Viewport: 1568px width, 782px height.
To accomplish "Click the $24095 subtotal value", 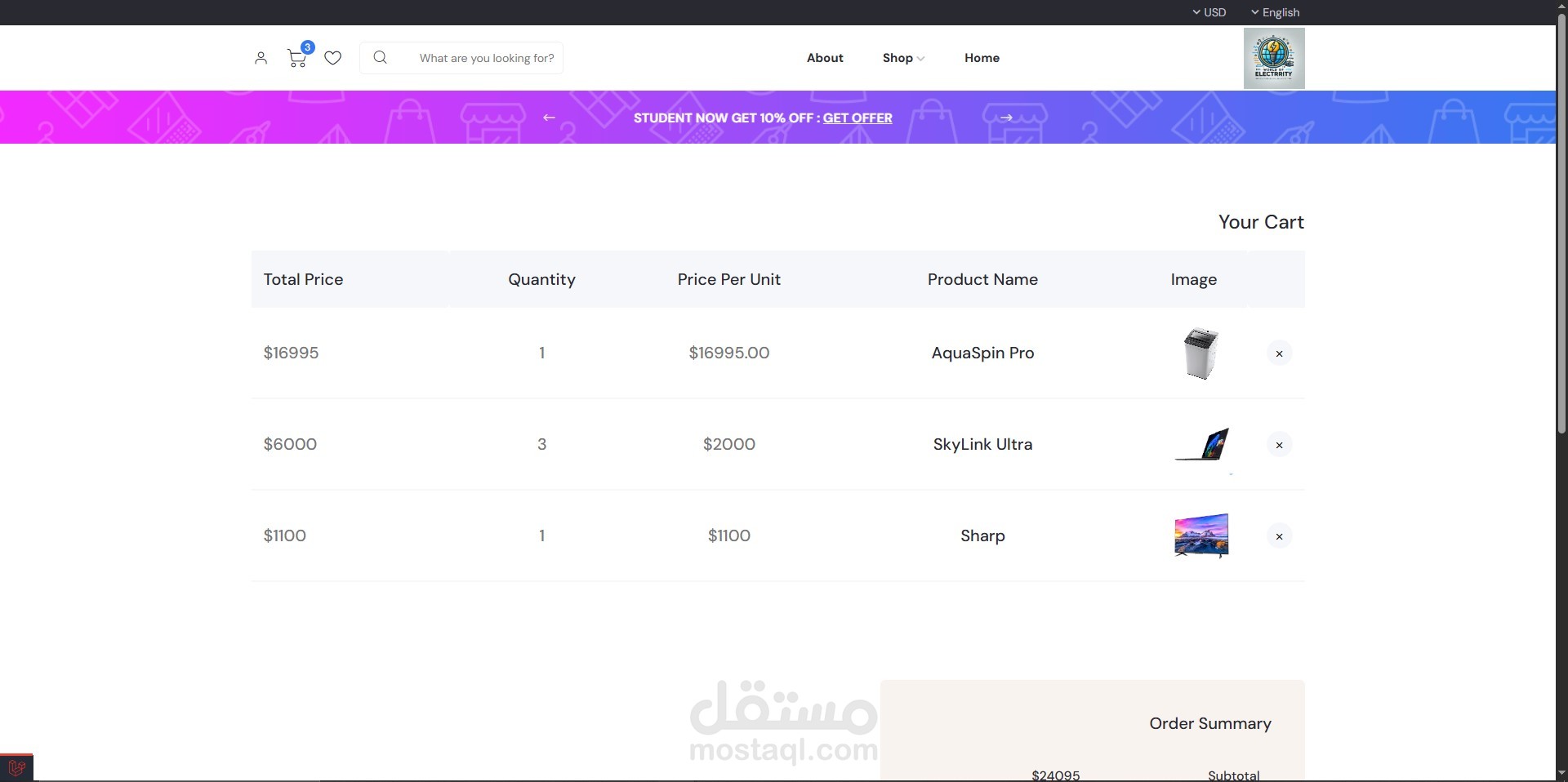I will pos(1055,775).
